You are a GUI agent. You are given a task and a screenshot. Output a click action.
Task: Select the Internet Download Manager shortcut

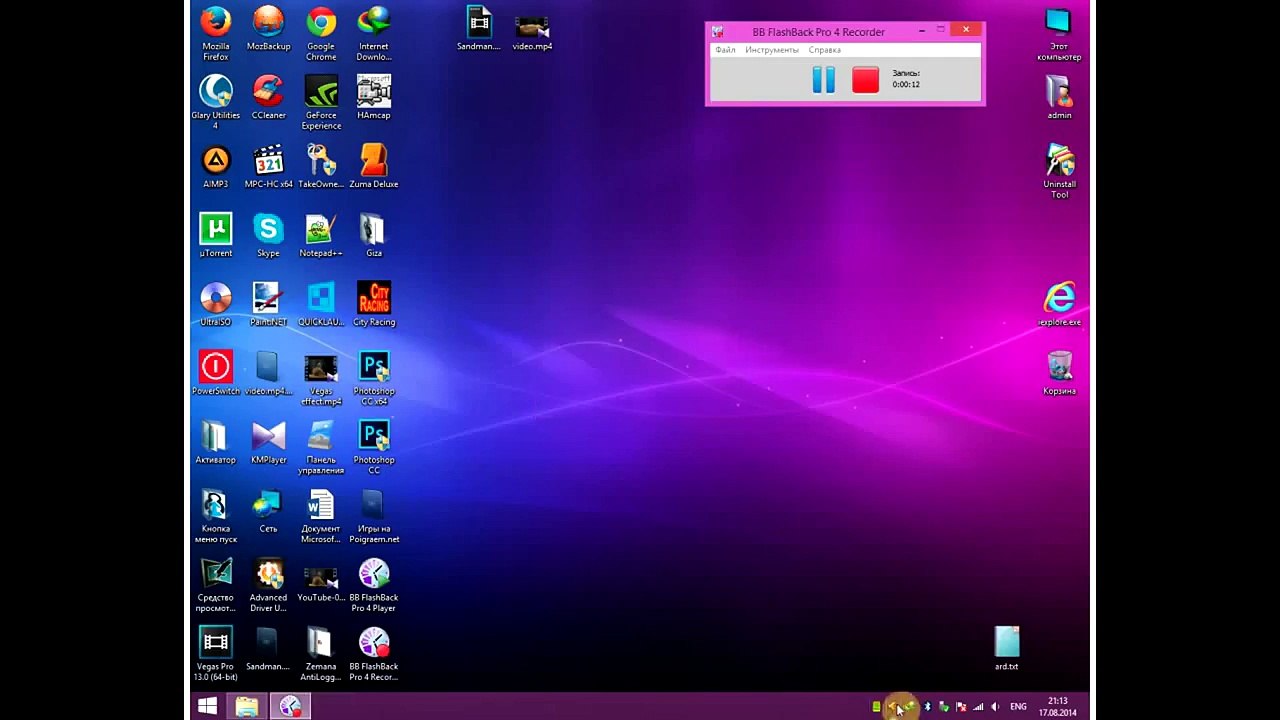[374, 34]
